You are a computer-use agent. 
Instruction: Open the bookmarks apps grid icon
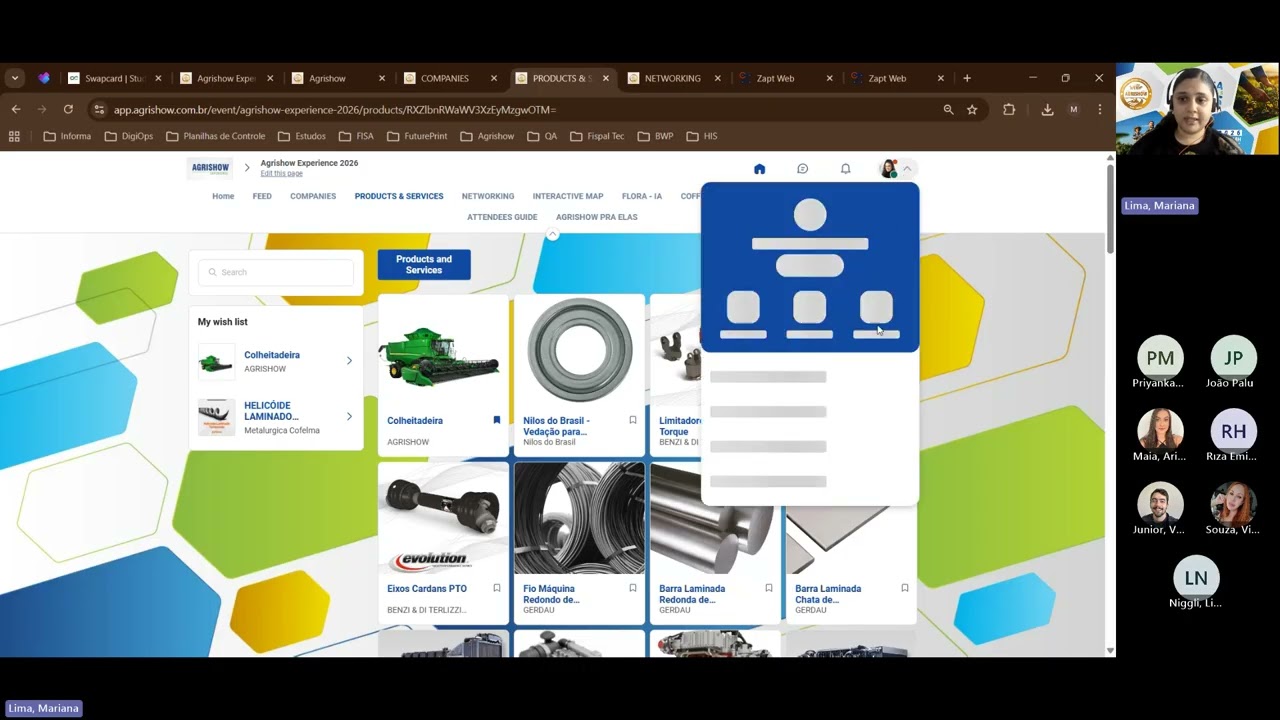click(14, 136)
